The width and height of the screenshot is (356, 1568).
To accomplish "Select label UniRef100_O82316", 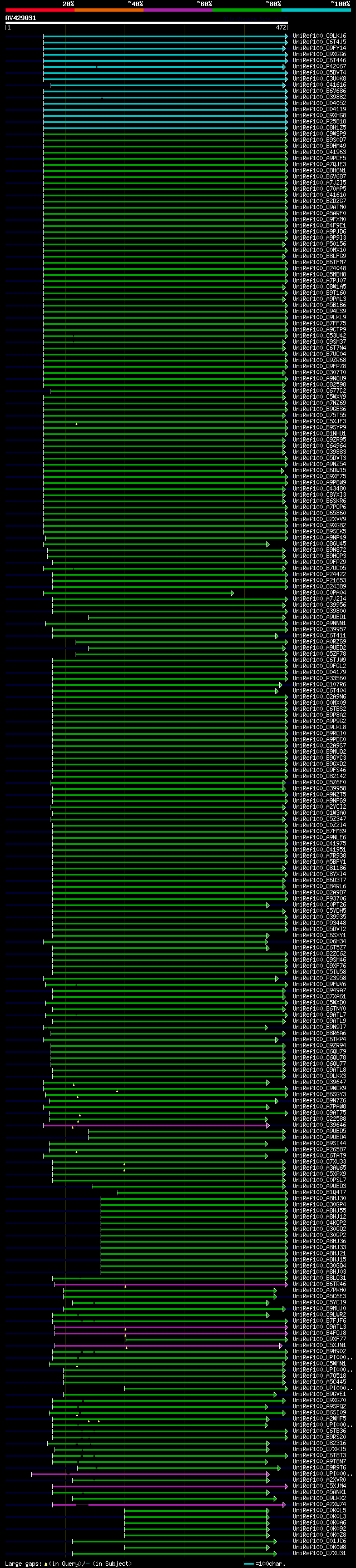I will pyautogui.click(x=319, y=1443).
